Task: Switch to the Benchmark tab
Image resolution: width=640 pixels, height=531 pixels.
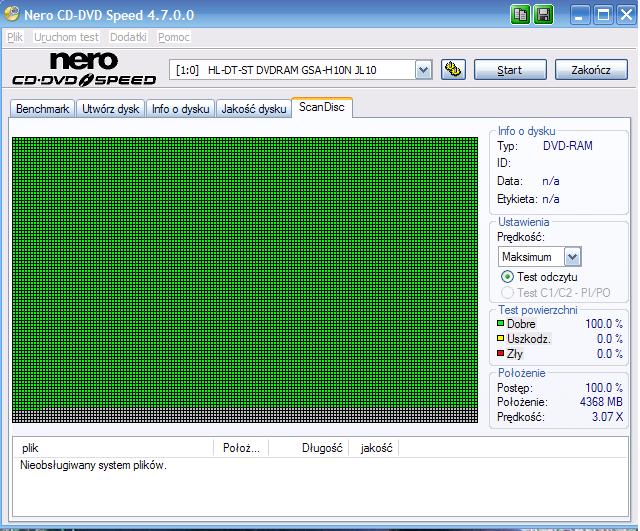Action: (x=42, y=109)
